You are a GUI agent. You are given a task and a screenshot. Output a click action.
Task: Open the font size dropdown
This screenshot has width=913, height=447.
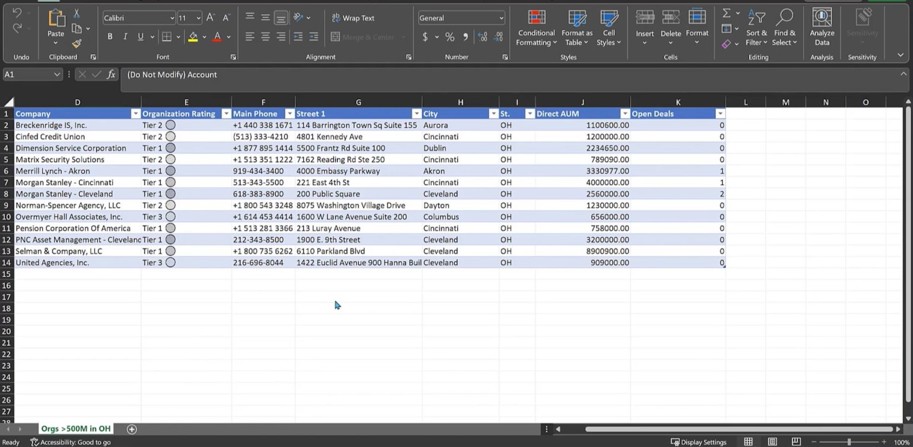point(199,18)
